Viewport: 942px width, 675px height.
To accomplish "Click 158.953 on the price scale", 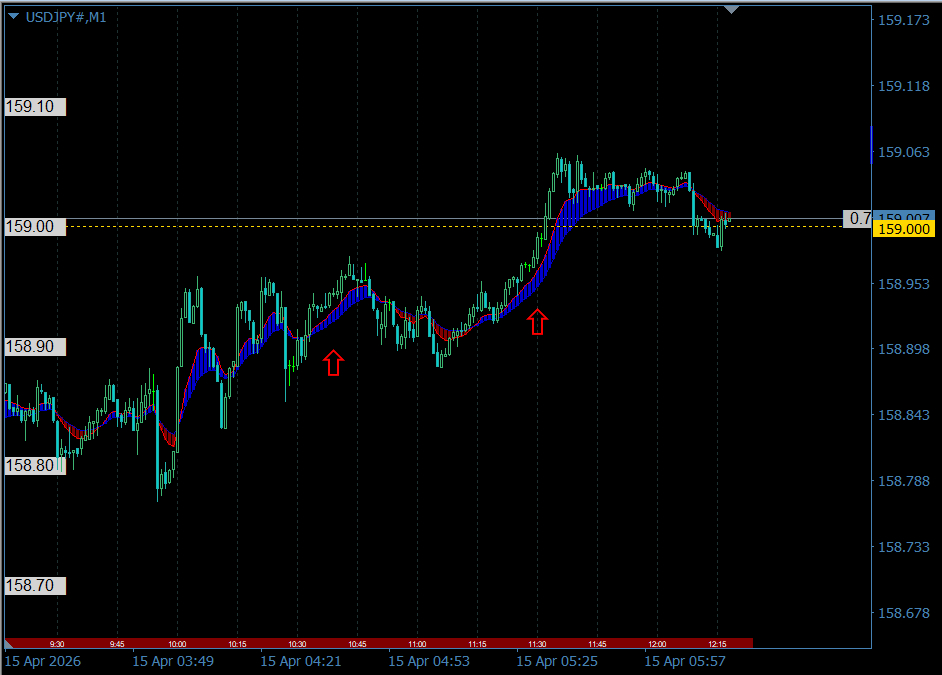I will 904,284.
